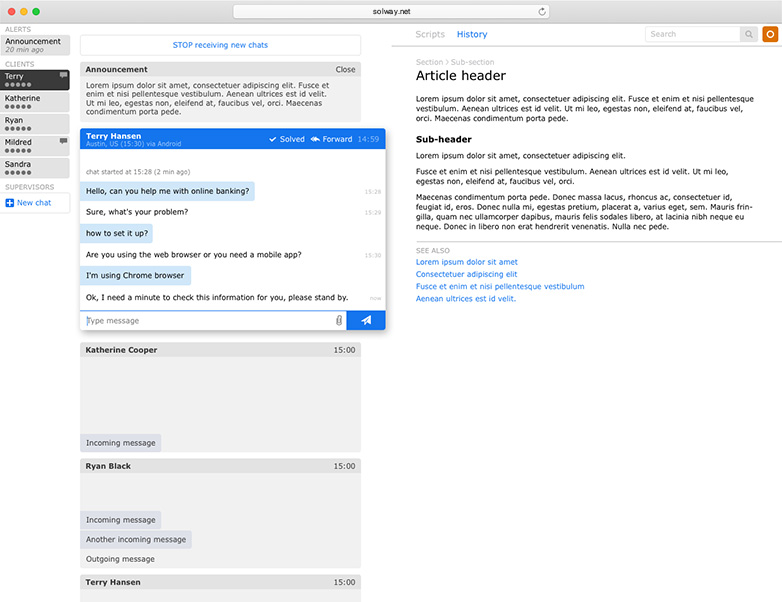Attach a file using the paperclip icon

[339, 320]
